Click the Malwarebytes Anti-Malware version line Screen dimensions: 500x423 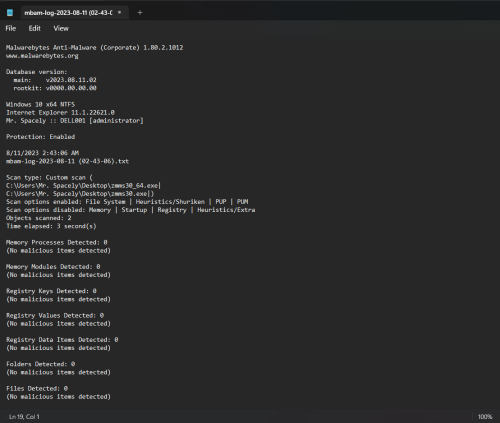coord(94,47)
